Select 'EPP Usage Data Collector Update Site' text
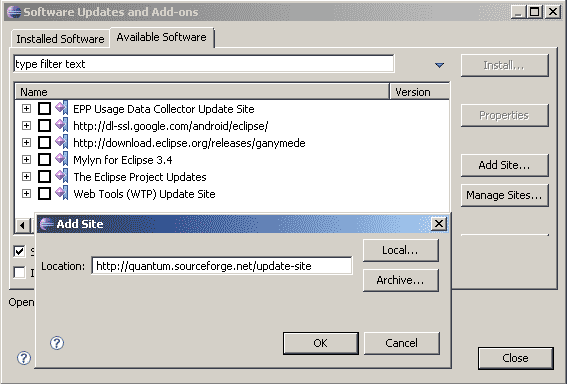 [x=164, y=109]
